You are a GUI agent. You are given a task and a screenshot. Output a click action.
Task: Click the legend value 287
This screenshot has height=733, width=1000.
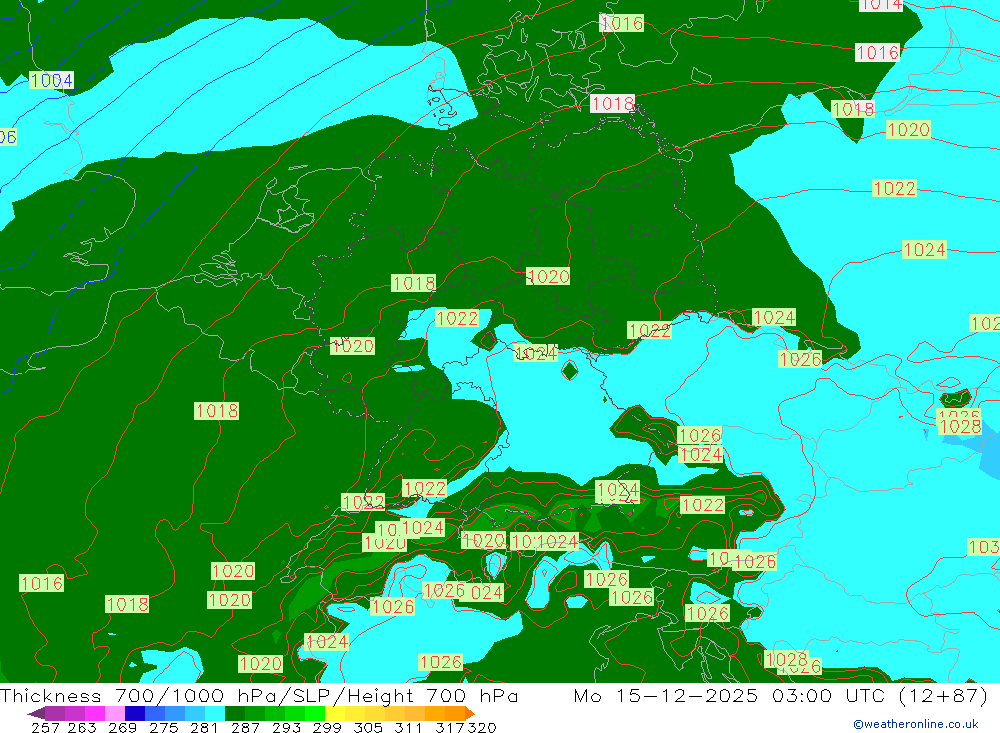(x=245, y=727)
